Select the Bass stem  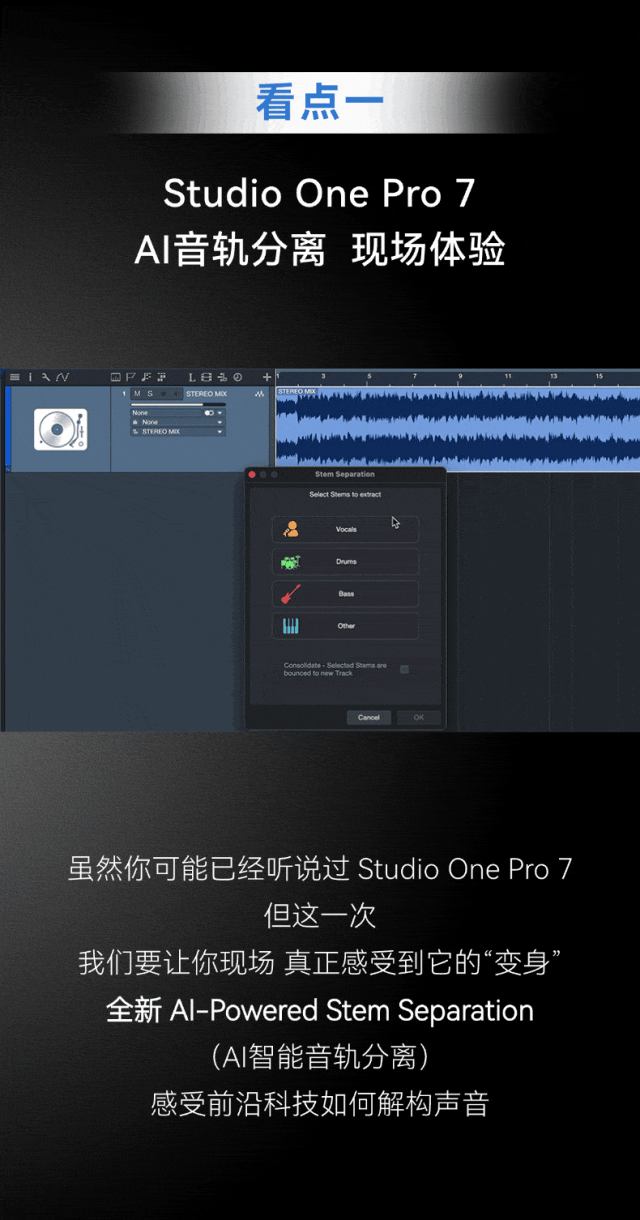click(346, 594)
